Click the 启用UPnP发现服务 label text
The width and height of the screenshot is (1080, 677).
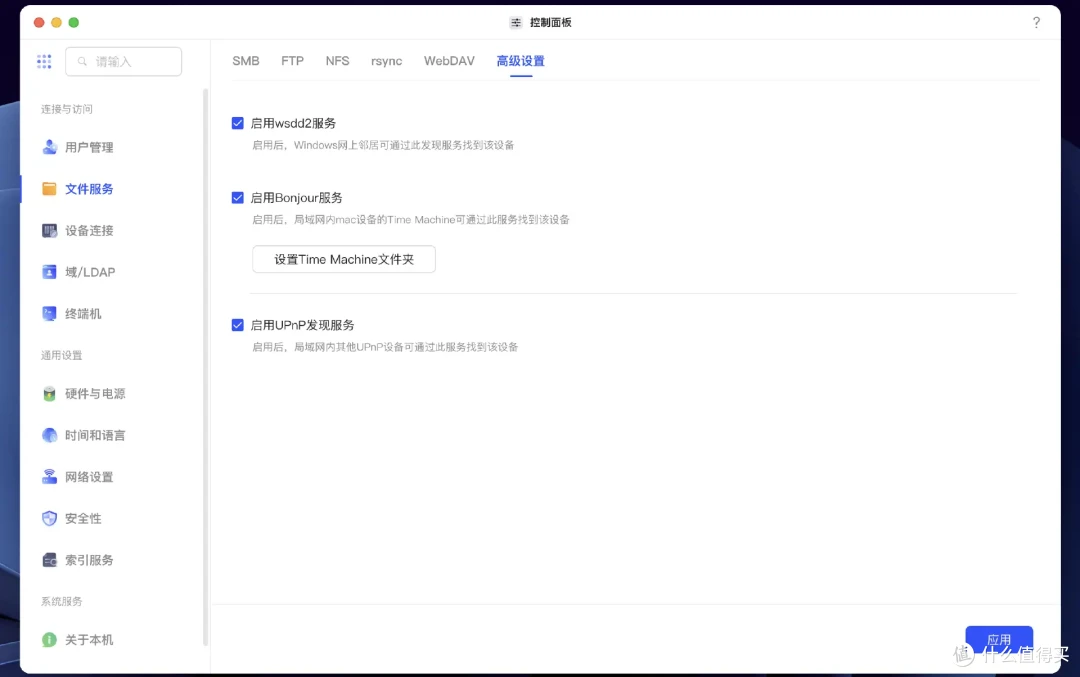click(302, 325)
